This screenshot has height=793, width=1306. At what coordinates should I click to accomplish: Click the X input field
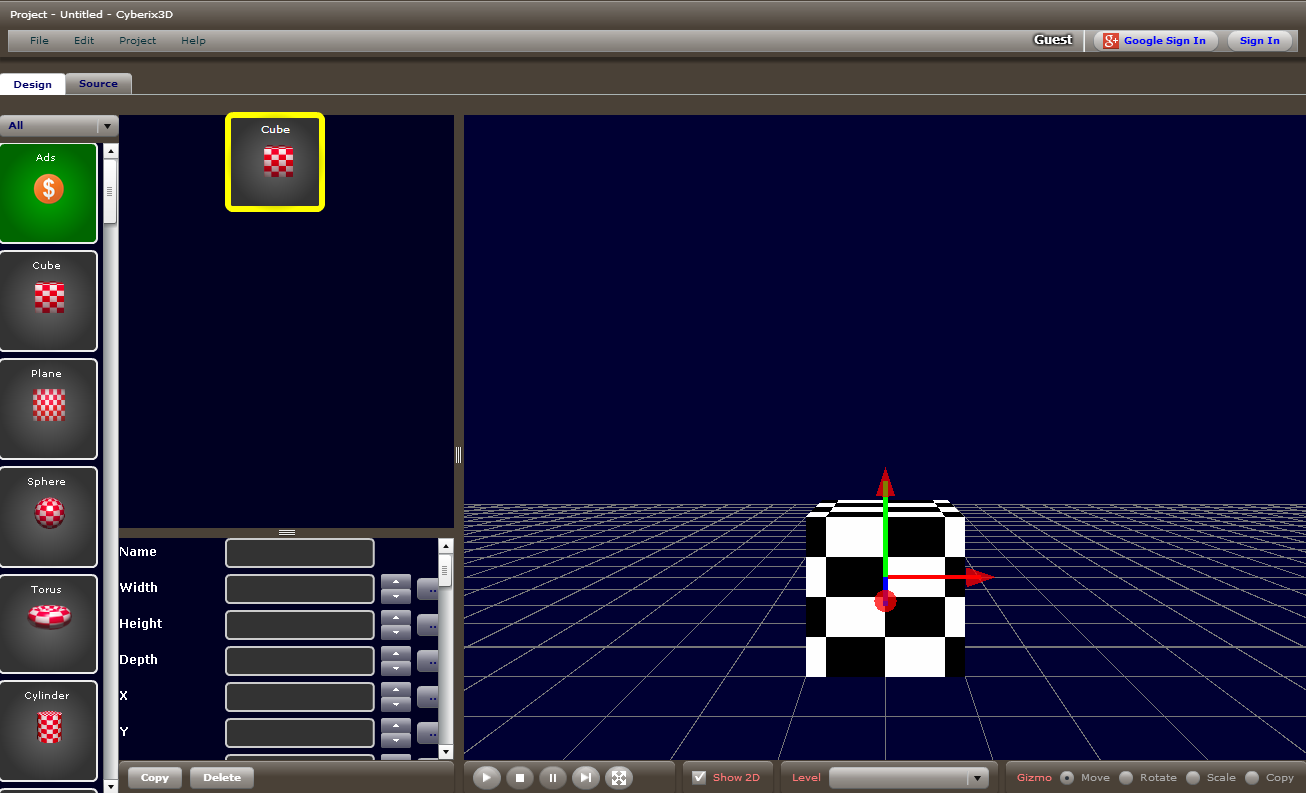point(300,697)
